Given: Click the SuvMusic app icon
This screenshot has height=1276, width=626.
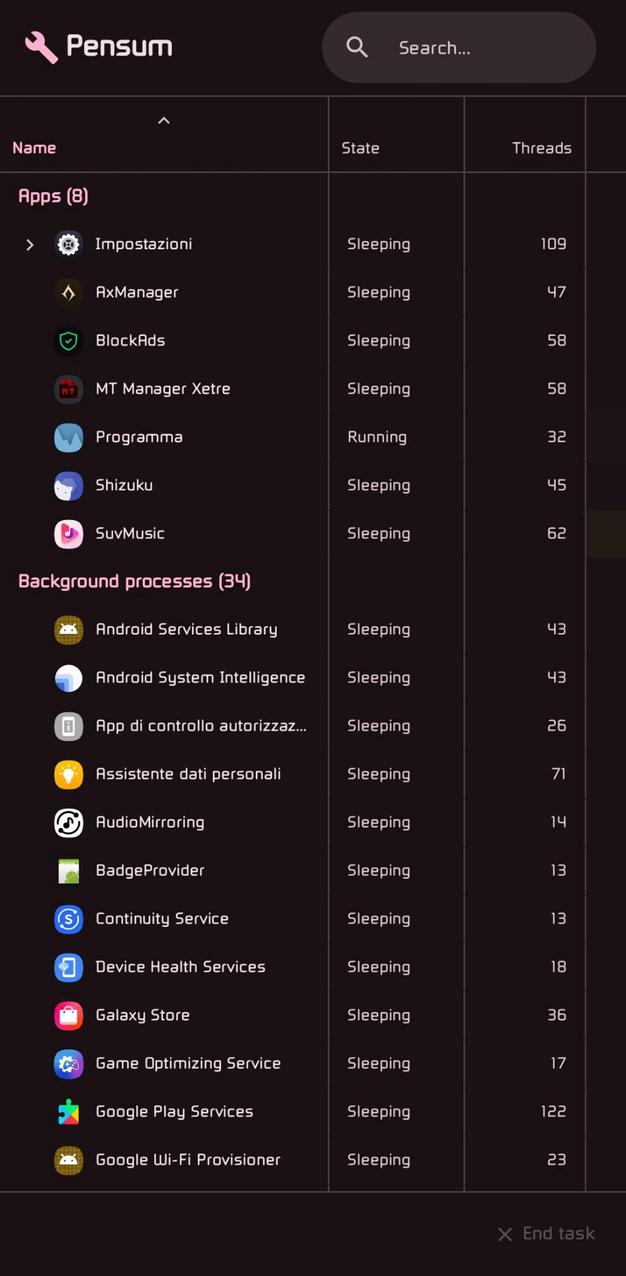Looking at the screenshot, I should click(x=68, y=534).
